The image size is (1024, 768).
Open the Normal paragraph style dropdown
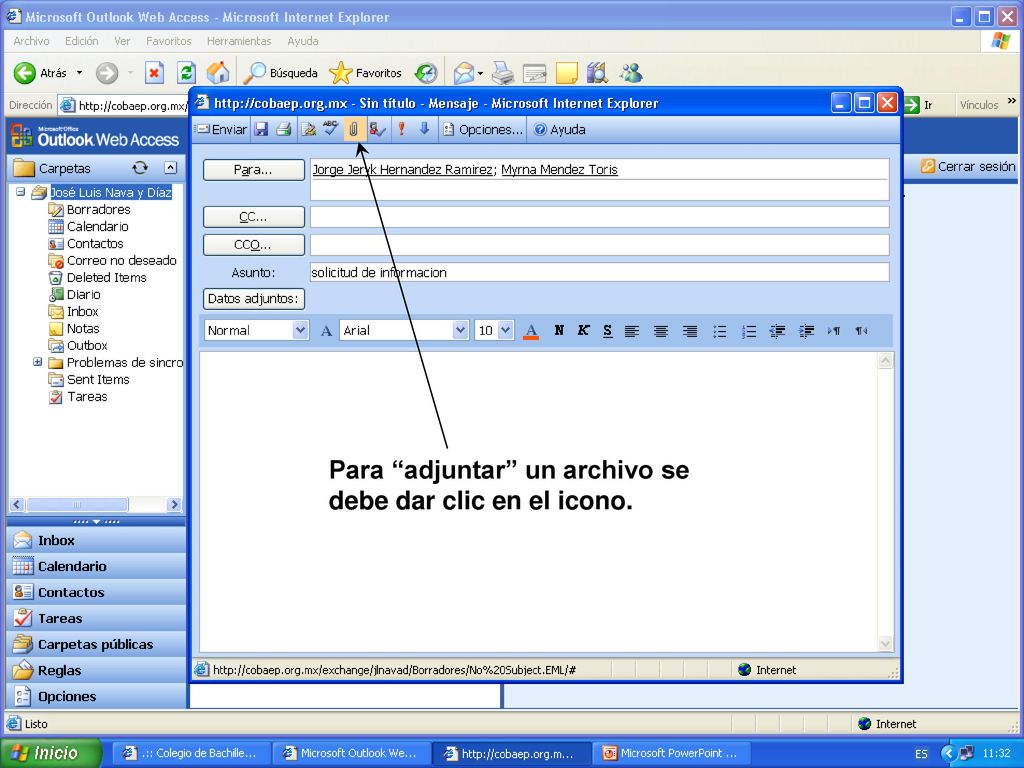(x=300, y=330)
